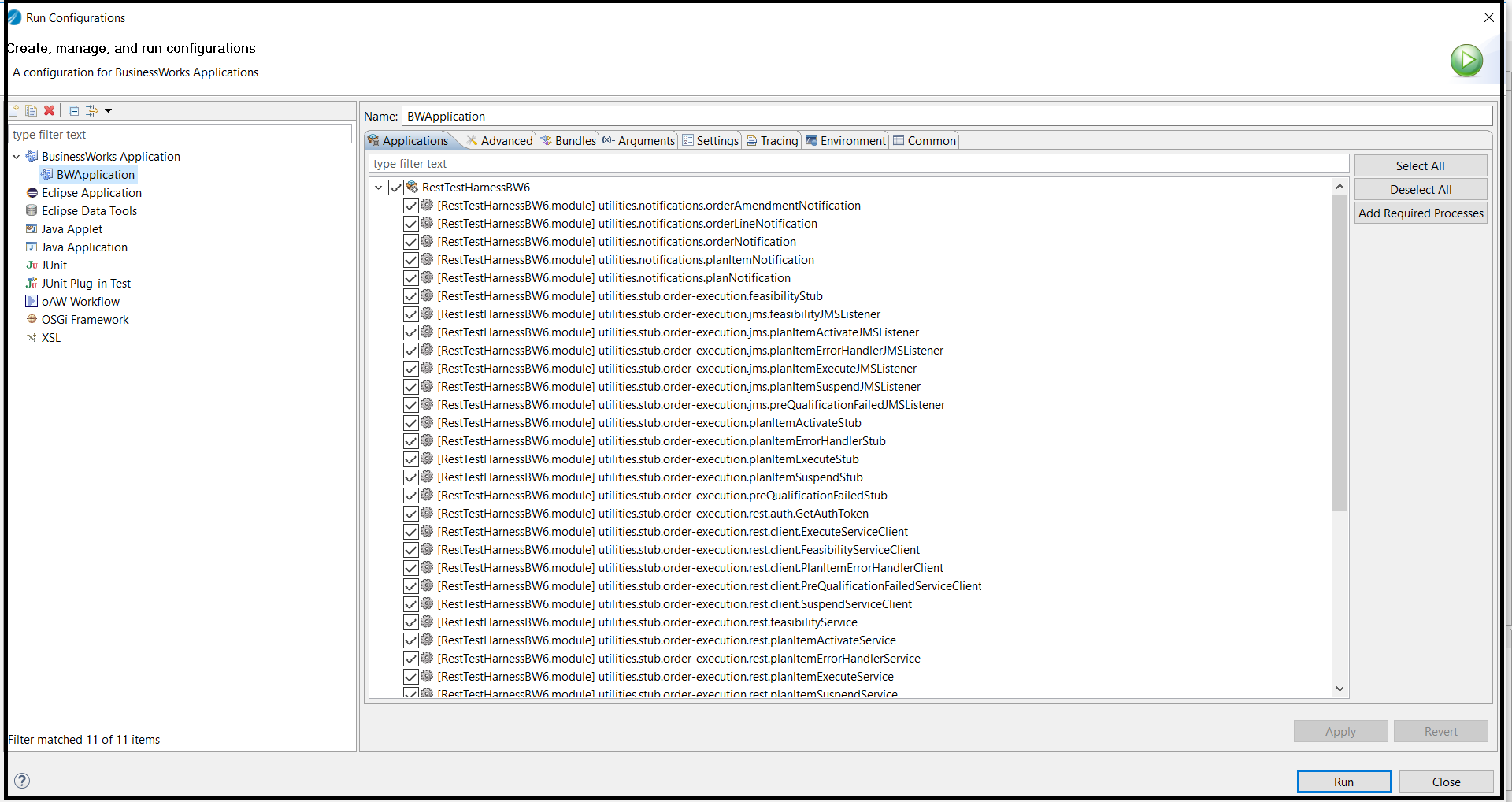Uncheck the rest.client.ExecuteServiceClient checkbox
The width and height of the screenshot is (1512, 802).
[x=410, y=532]
